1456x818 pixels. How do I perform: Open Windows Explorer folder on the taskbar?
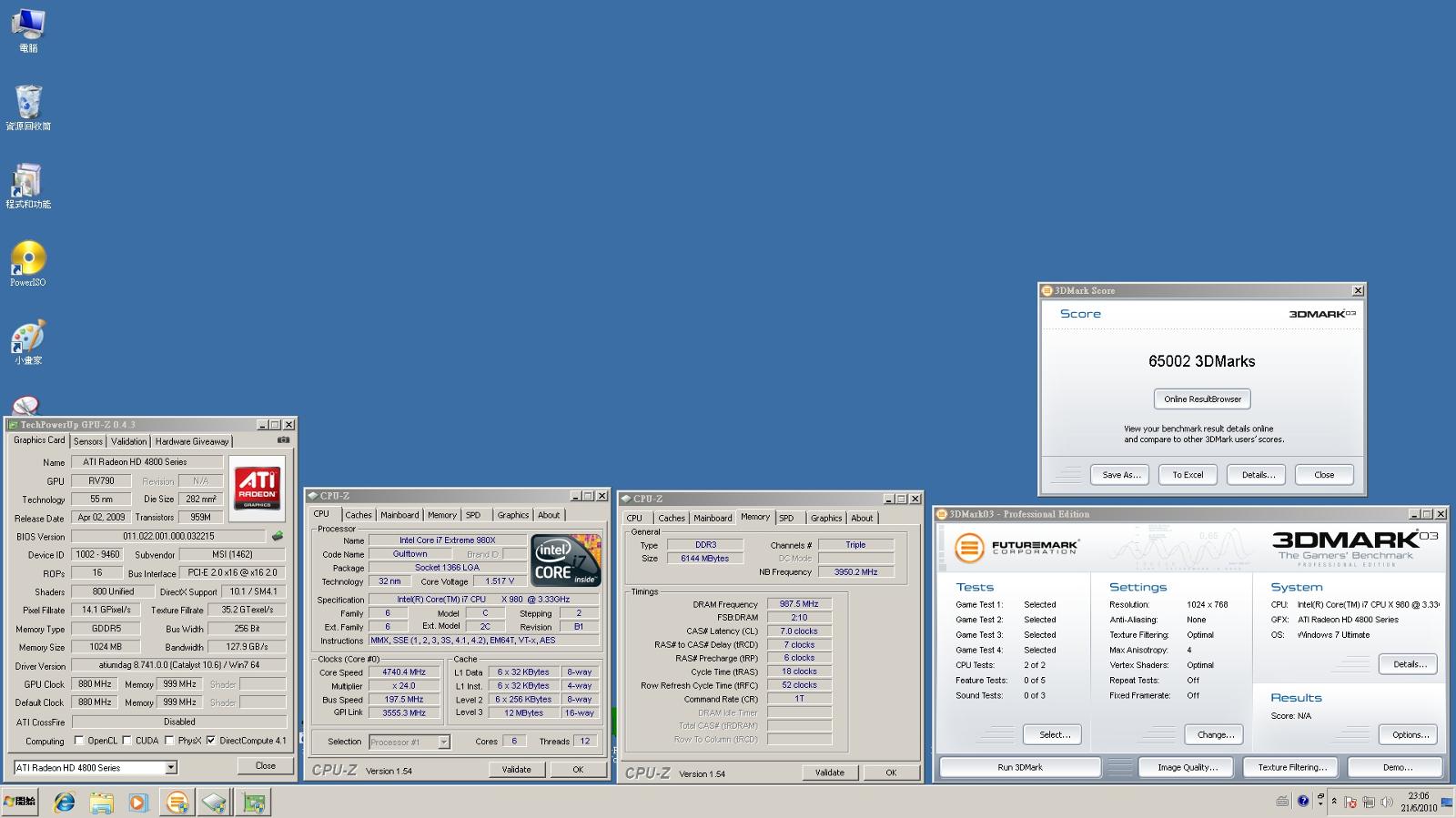pyautogui.click(x=101, y=803)
